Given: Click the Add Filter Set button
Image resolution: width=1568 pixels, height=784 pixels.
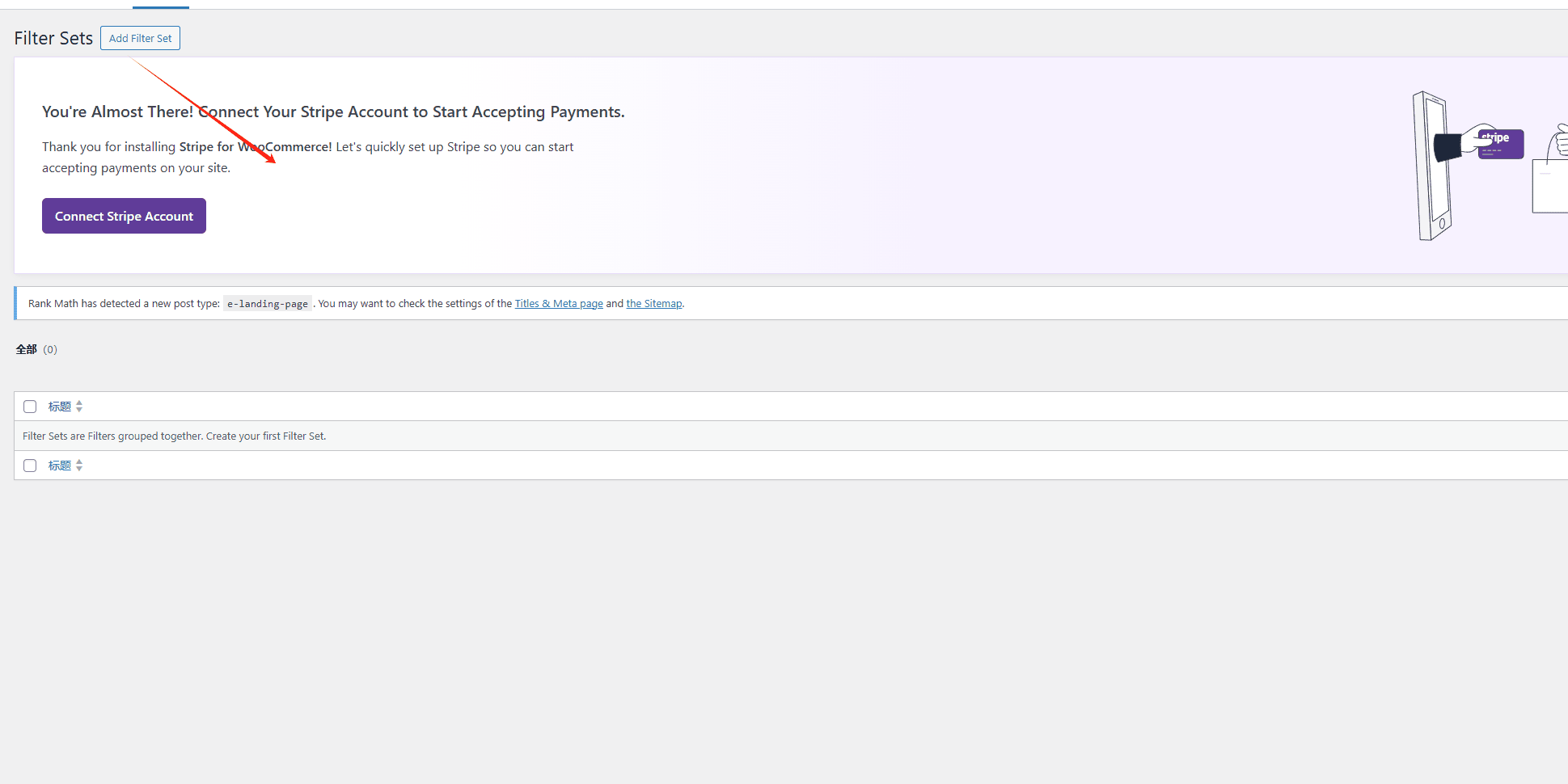Looking at the screenshot, I should 140,38.
